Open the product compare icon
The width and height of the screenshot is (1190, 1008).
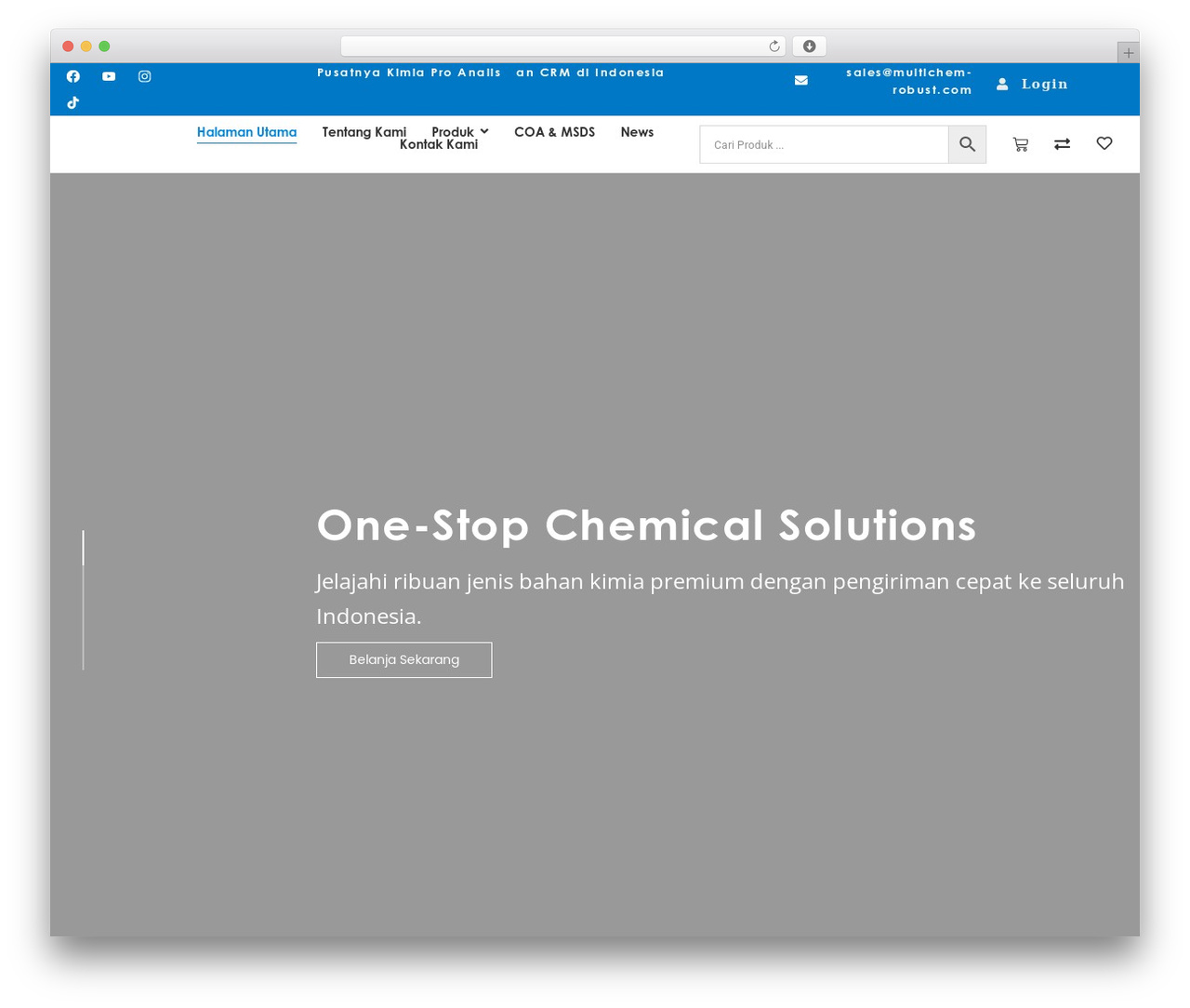pos(1063,143)
